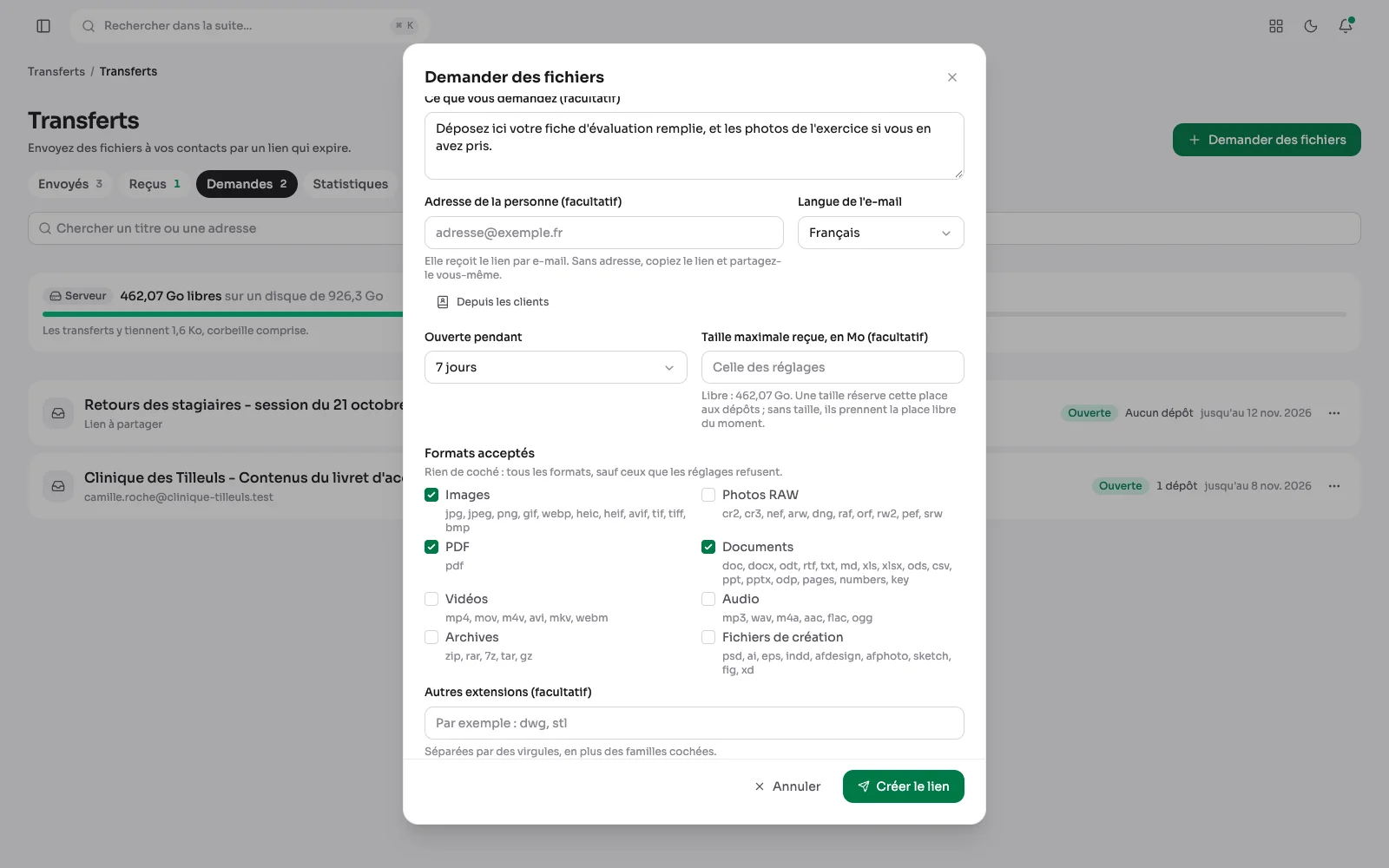Uncheck the Documents format checkbox
Image resolution: width=1389 pixels, height=868 pixels.
click(x=708, y=547)
